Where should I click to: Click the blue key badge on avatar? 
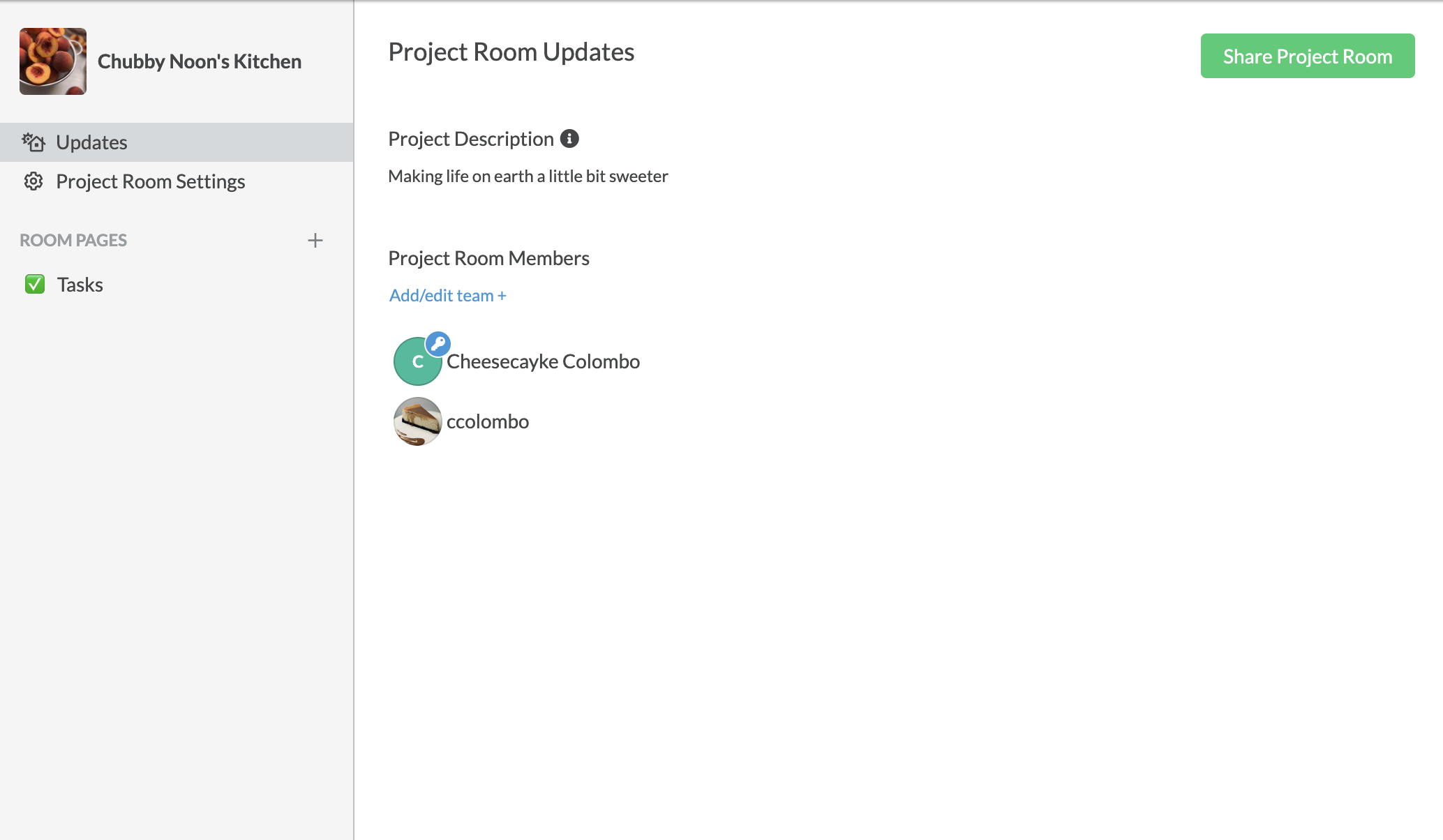click(438, 344)
